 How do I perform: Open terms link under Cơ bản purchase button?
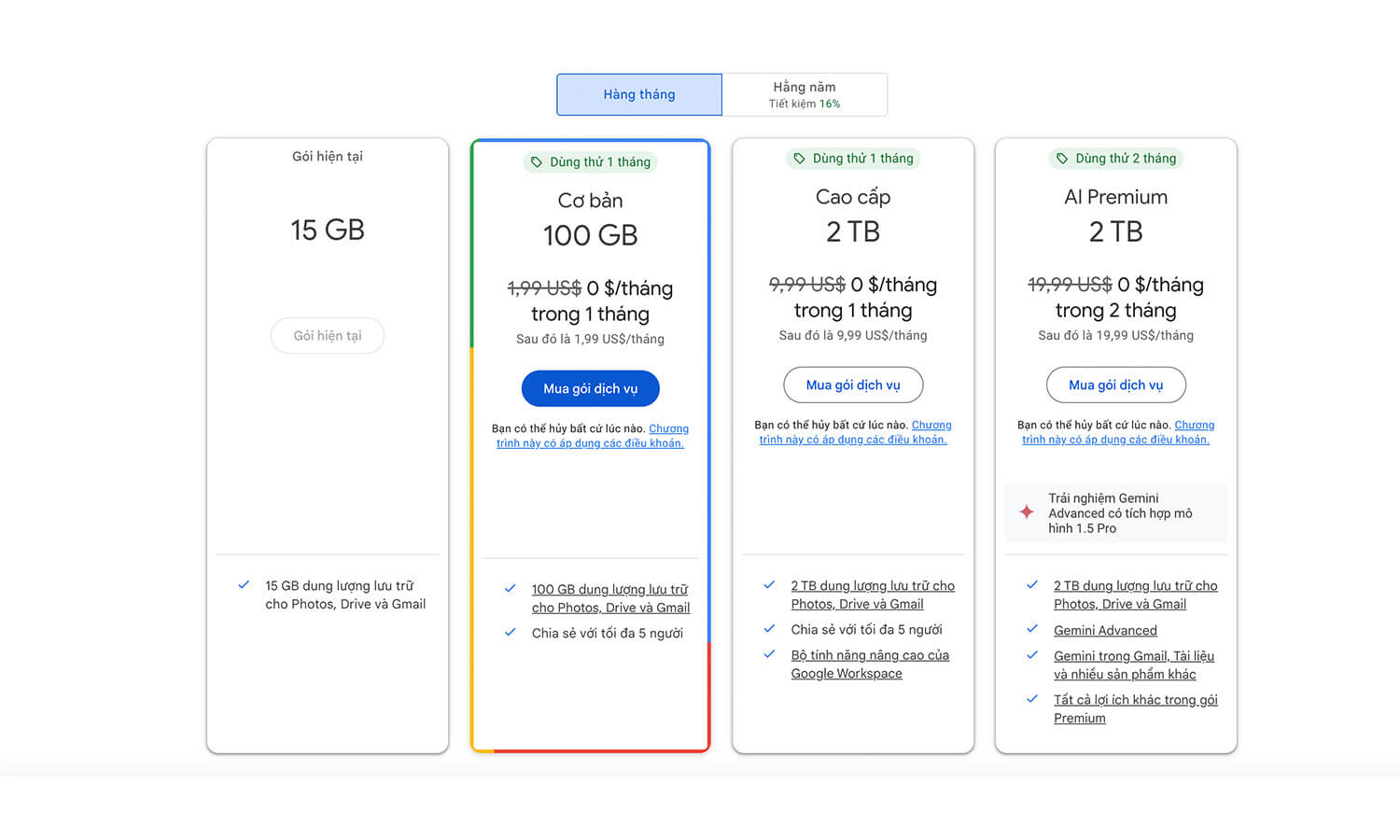tap(591, 436)
